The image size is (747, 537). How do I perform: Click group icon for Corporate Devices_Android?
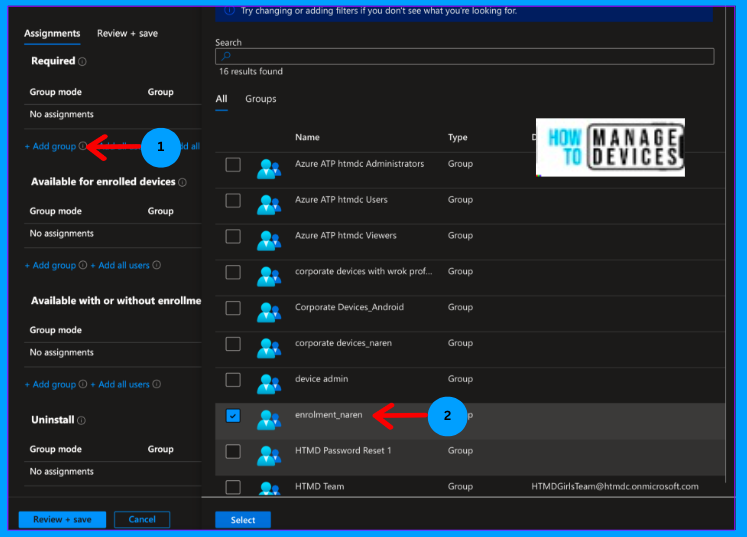269,312
